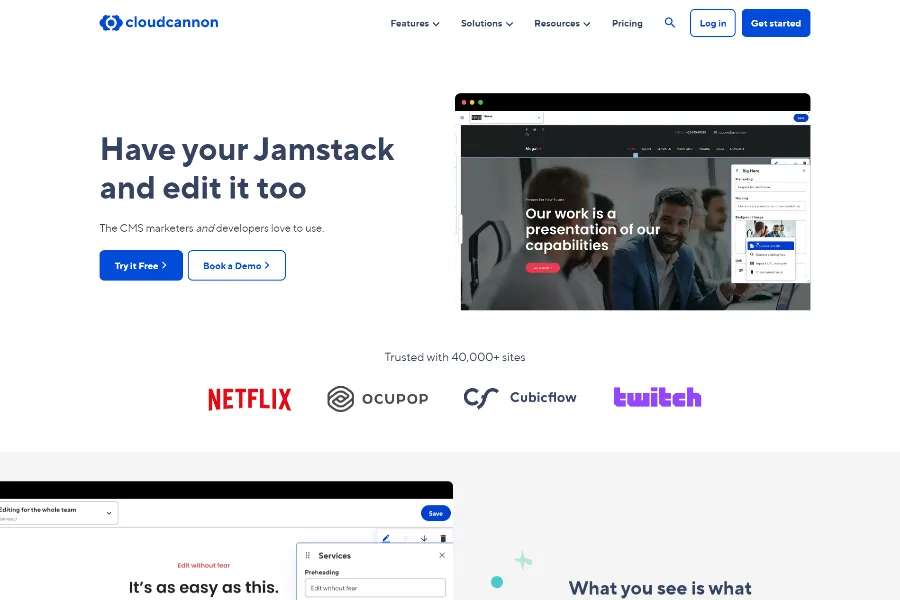Grab the Services panel drag handle

point(308,556)
